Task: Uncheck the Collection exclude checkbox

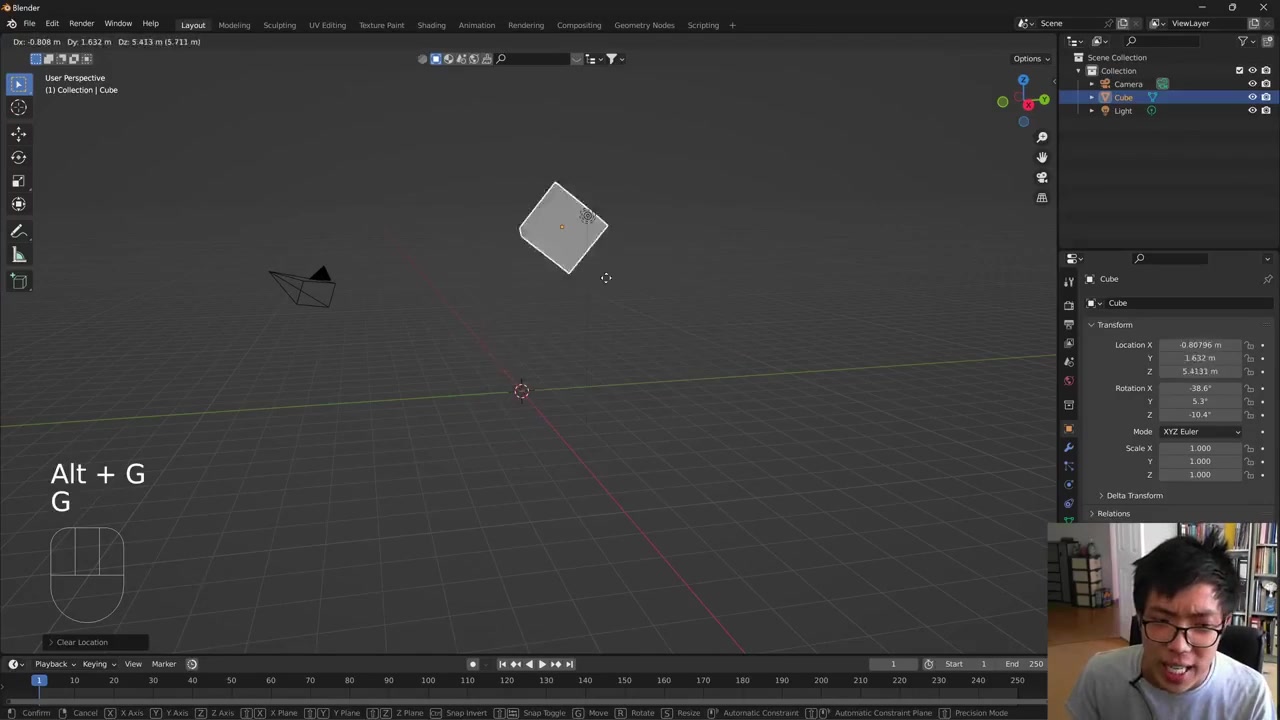Action: click(1239, 71)
